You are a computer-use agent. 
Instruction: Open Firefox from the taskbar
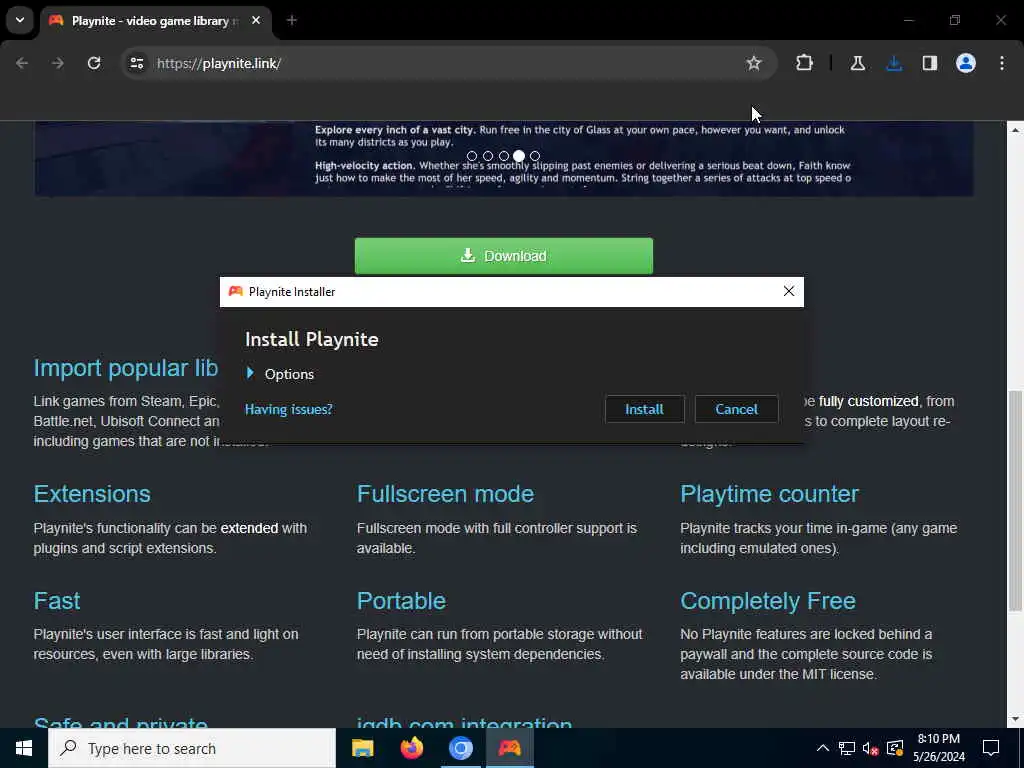click(x=411, y=748)
